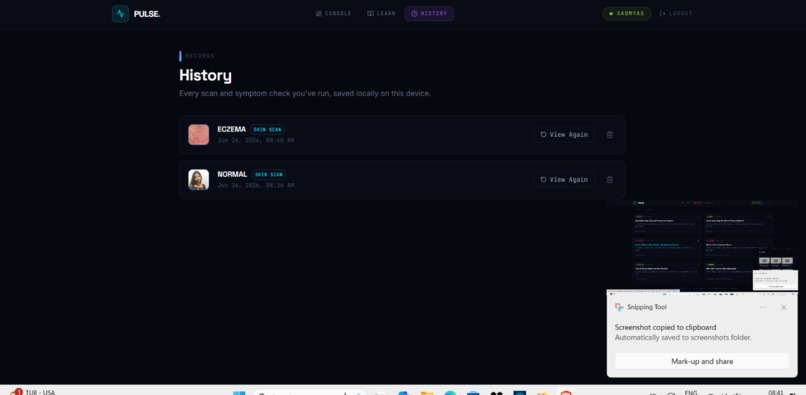Screen dimensions: 806x395
Task: Open the TUR - USA taskbar widget
Action: pyautogui.click(x=32, y=391)
